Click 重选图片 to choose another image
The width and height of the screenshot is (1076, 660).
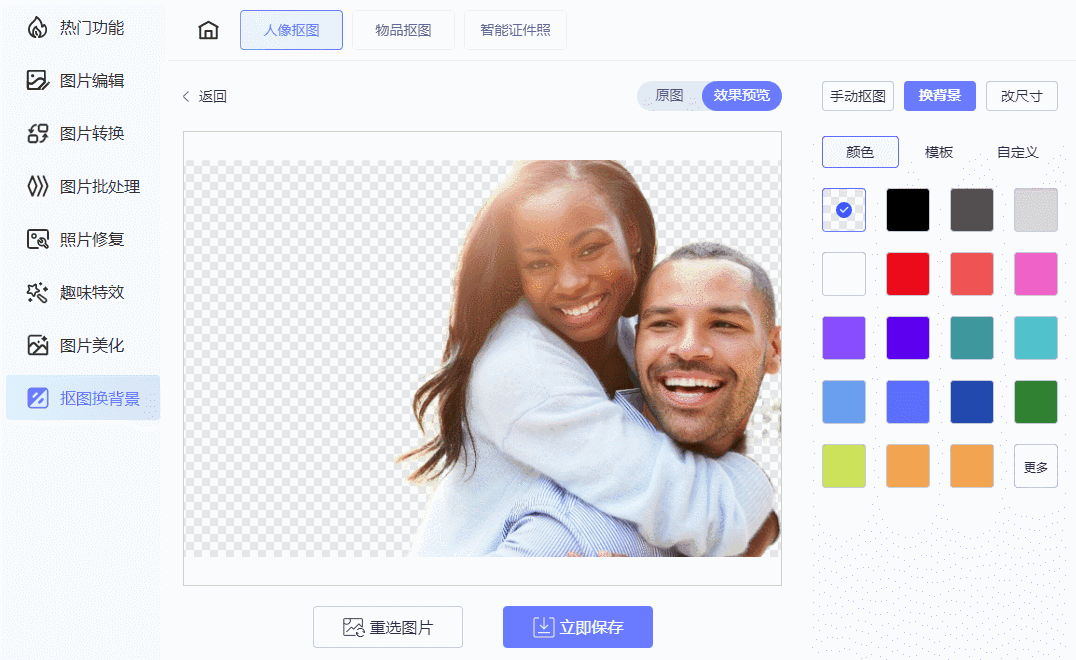(388, 627)
